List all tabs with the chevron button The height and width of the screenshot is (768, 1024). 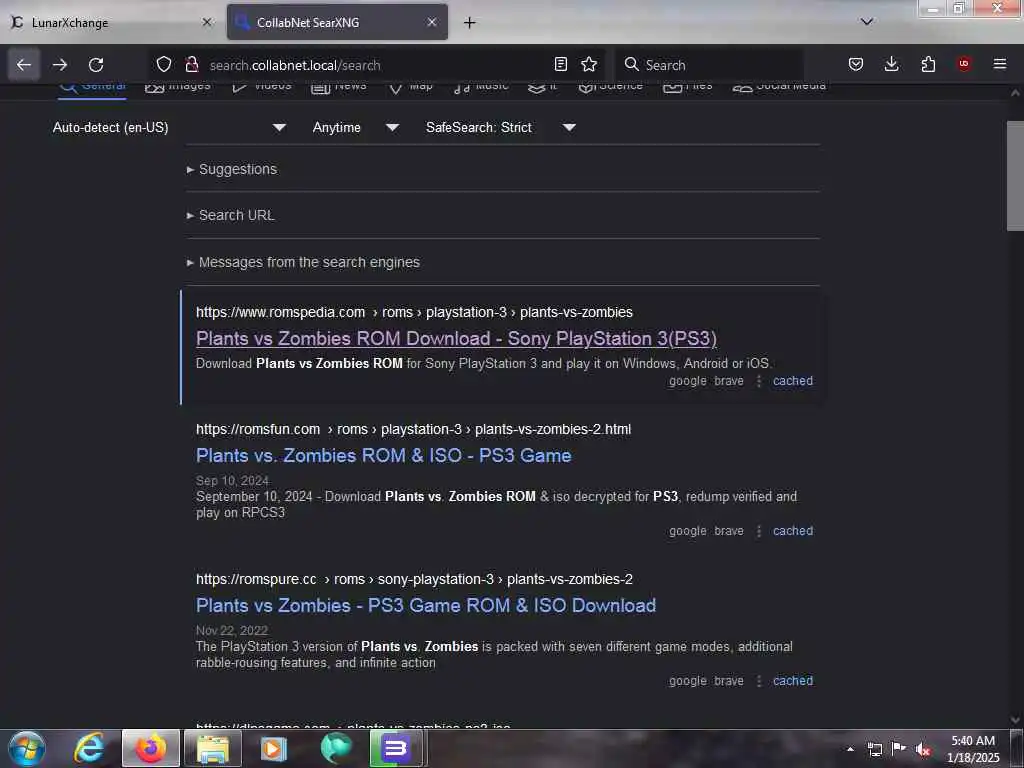[x=867, y=22]
